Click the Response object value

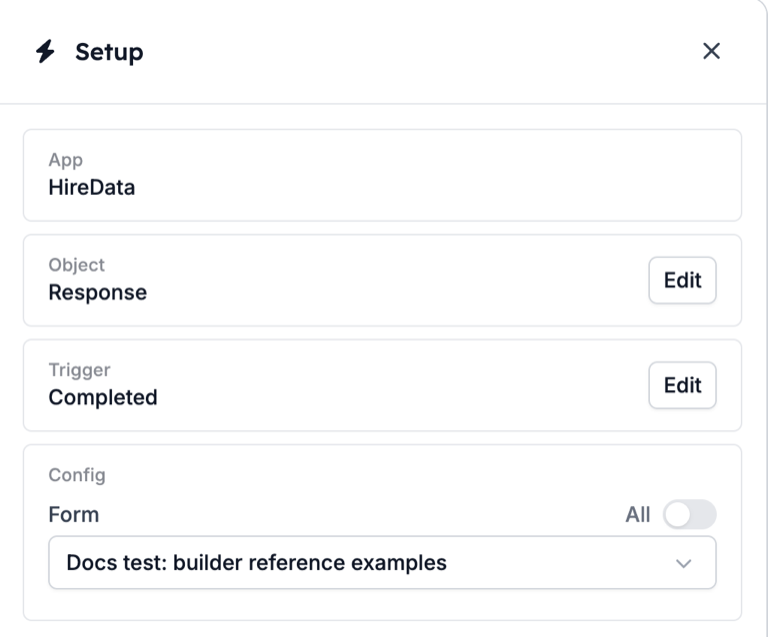97,293
